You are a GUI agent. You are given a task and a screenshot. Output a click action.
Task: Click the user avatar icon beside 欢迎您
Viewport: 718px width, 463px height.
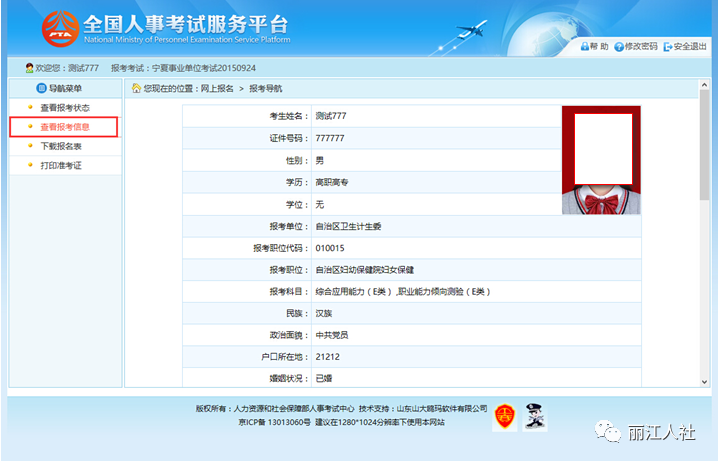(x=30, y=68)
